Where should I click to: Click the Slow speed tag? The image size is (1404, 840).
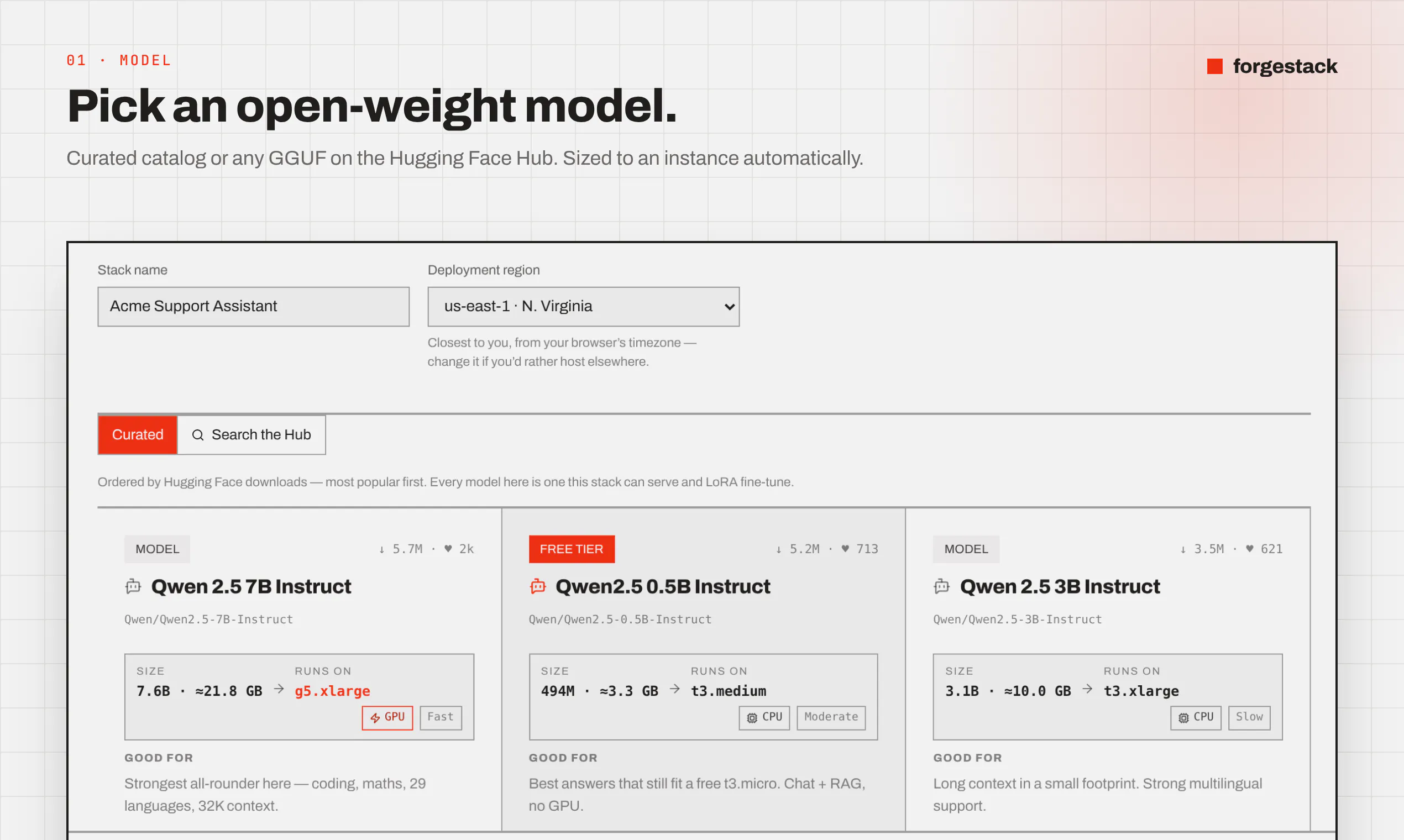pos(1249,717)
